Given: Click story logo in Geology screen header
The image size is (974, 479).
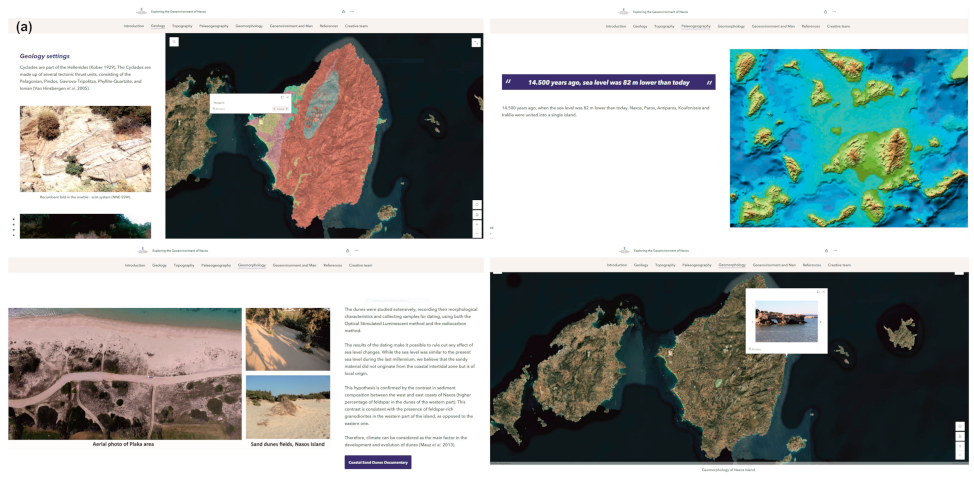Looking at the screenshot, I should click(x=140, y=11).
